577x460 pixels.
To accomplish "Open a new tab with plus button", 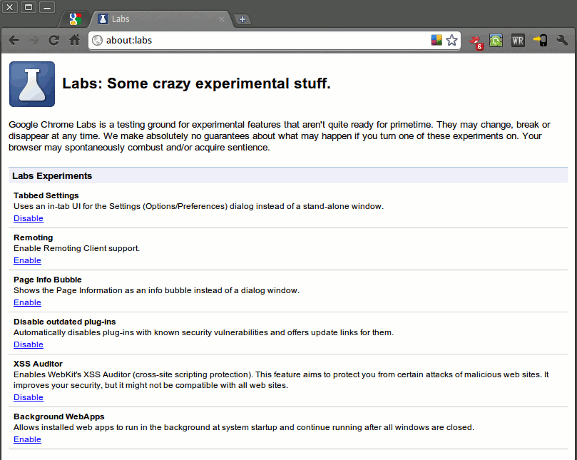I will tap(242, 19).
